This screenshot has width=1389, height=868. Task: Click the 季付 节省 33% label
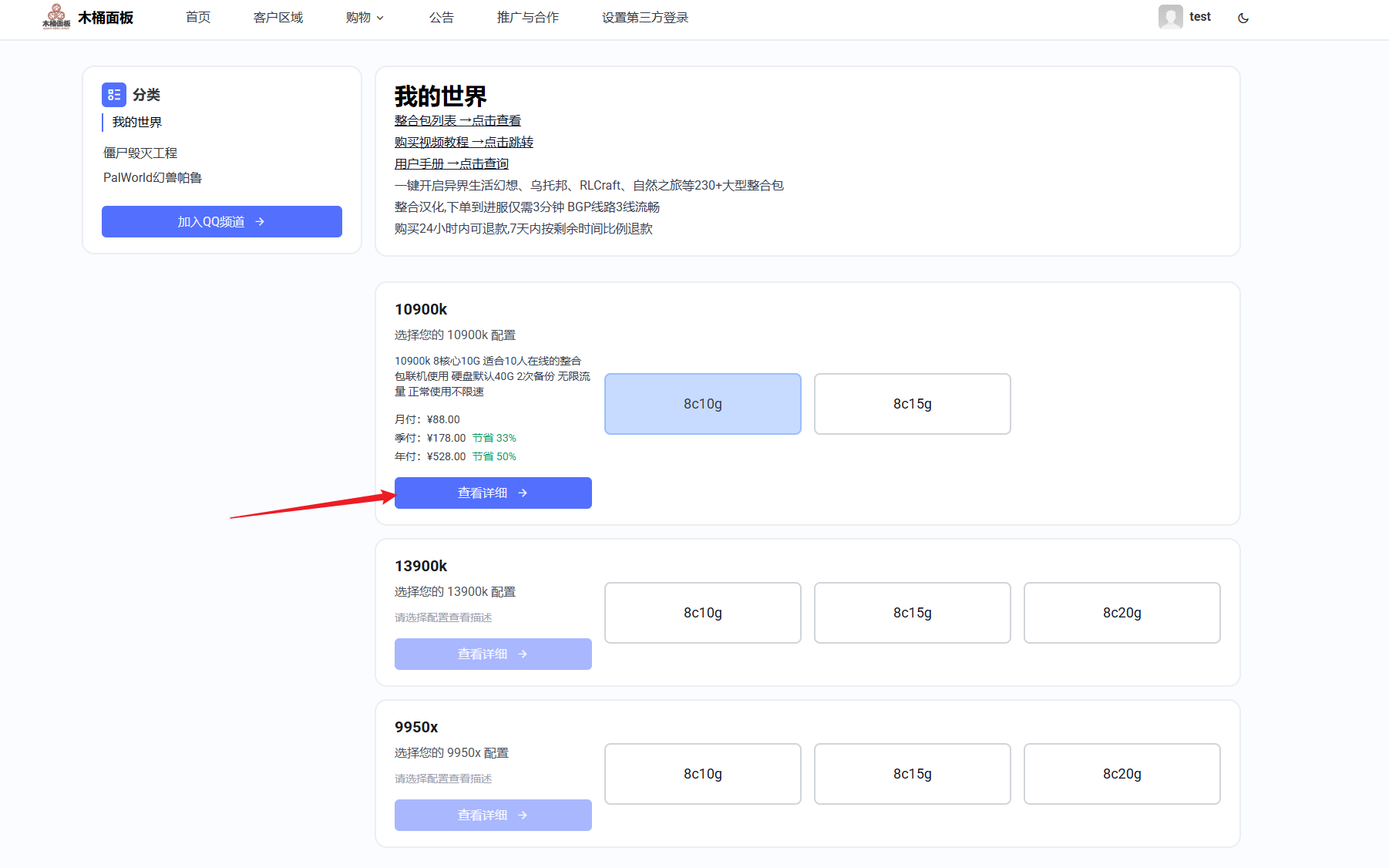click(494, 439)
